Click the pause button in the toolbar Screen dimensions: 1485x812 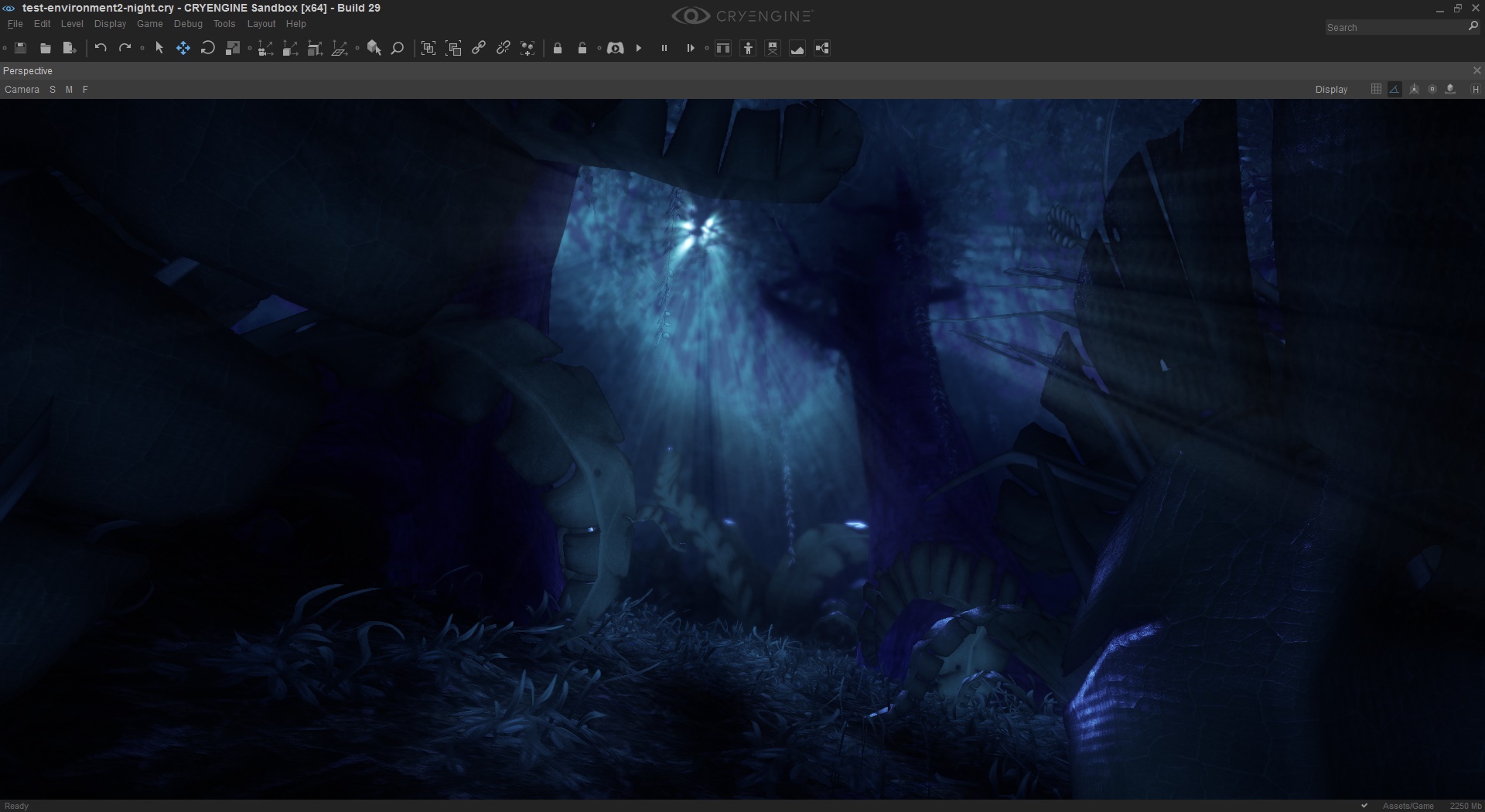point(664,48)
